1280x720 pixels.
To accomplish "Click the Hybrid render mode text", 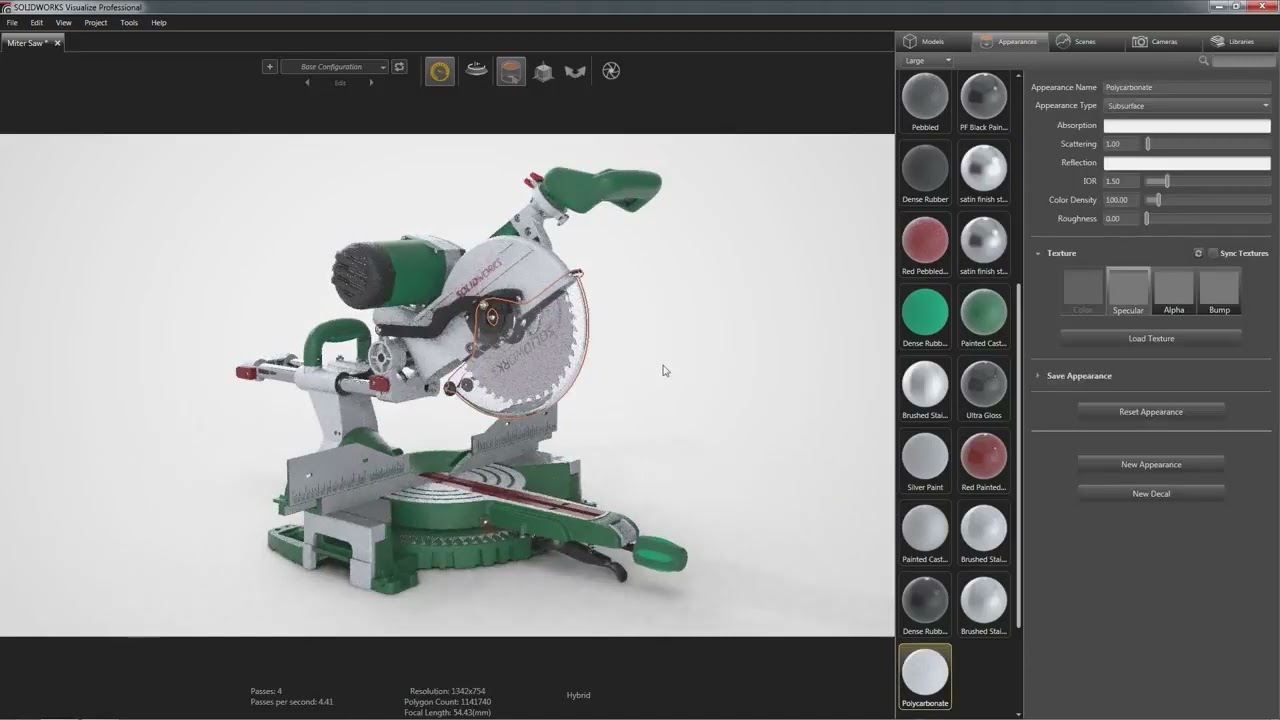I will tap(578, 695).
